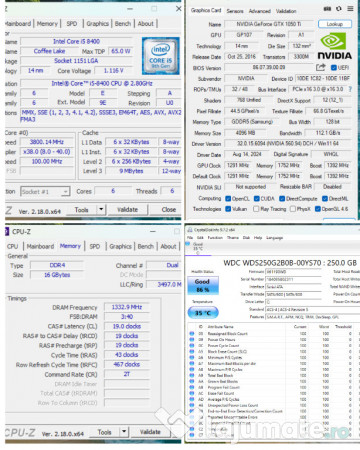Open the Help menu in CrystalDiskInfo
The width and height of the screenshot is (360, 450).
258,238
